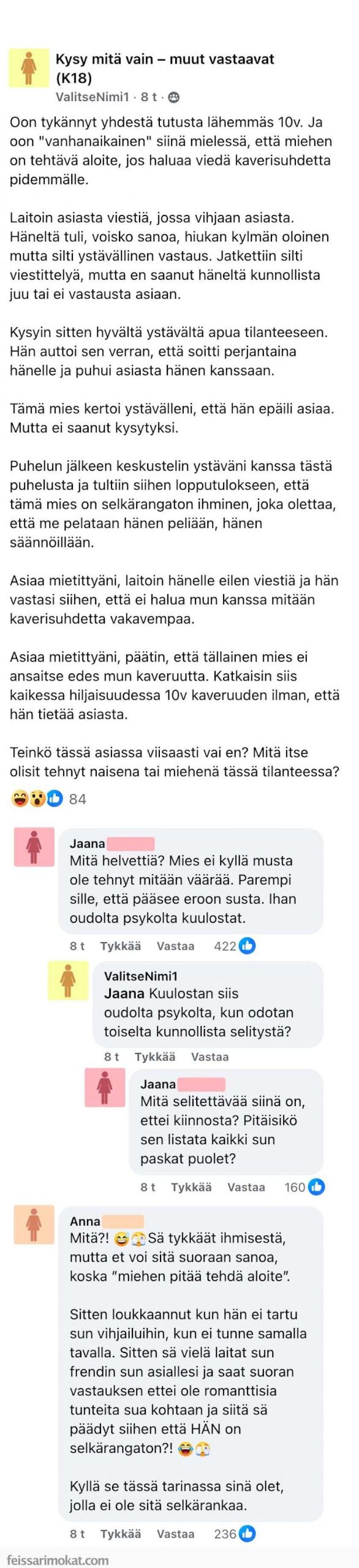The image size is (359, 1568).
Task: Open the ValitseNimi1 author name under the post title
Action: point(93,97)
